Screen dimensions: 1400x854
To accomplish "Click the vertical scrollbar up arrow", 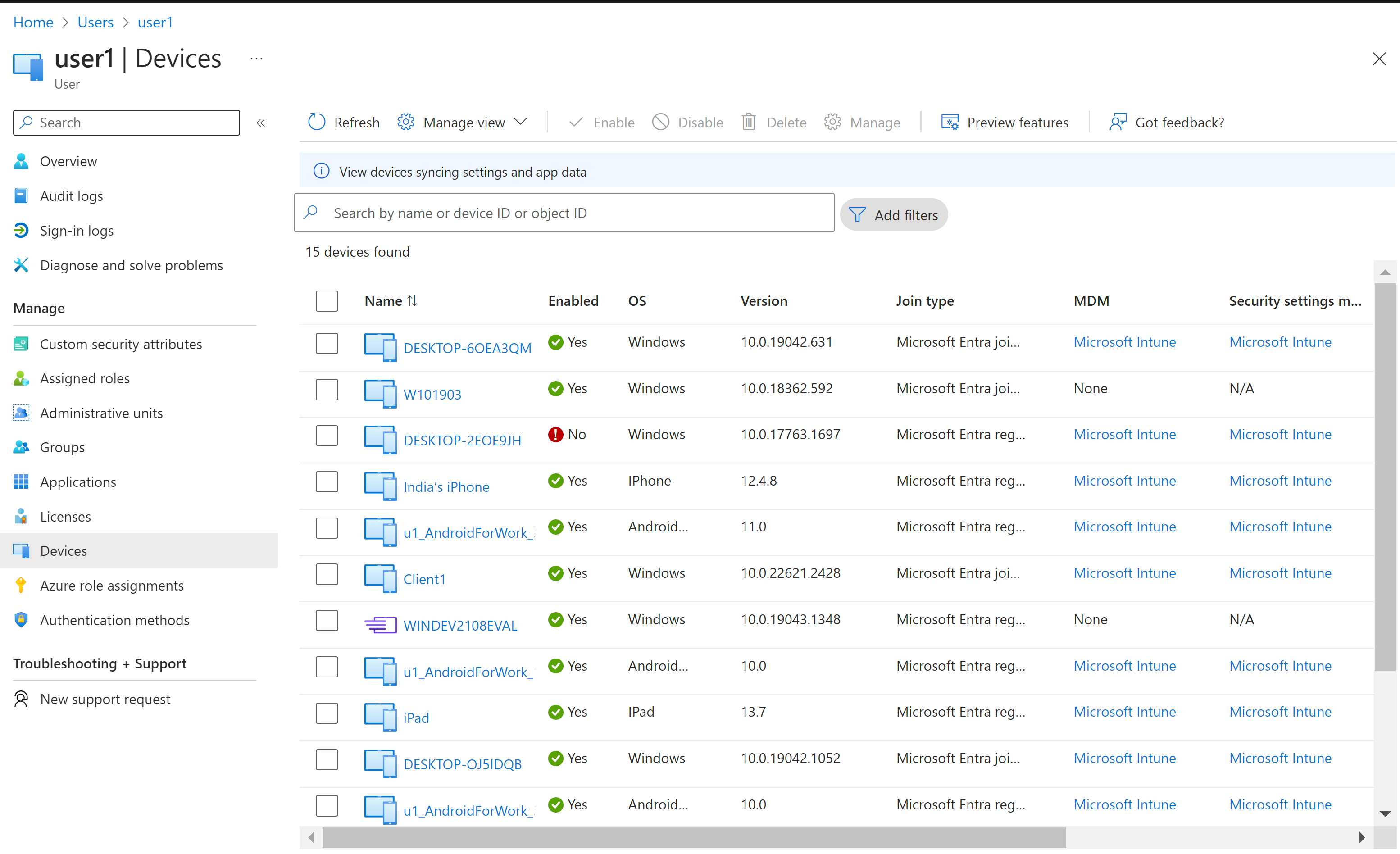I will [1385, 273].
